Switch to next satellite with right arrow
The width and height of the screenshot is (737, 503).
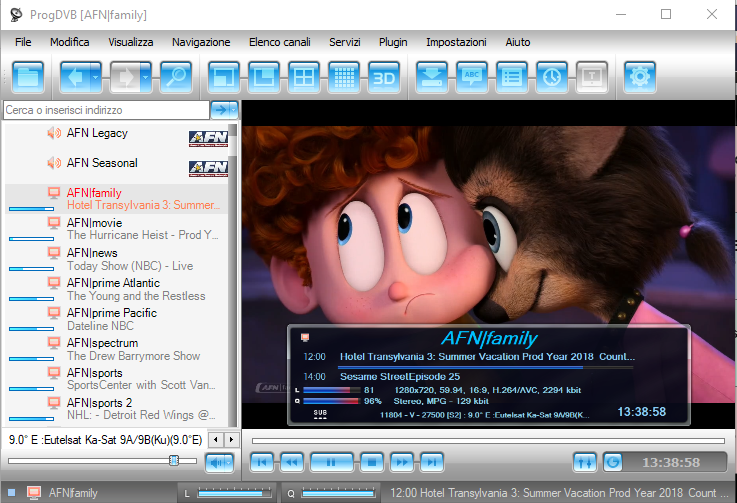tap(231, 440)
